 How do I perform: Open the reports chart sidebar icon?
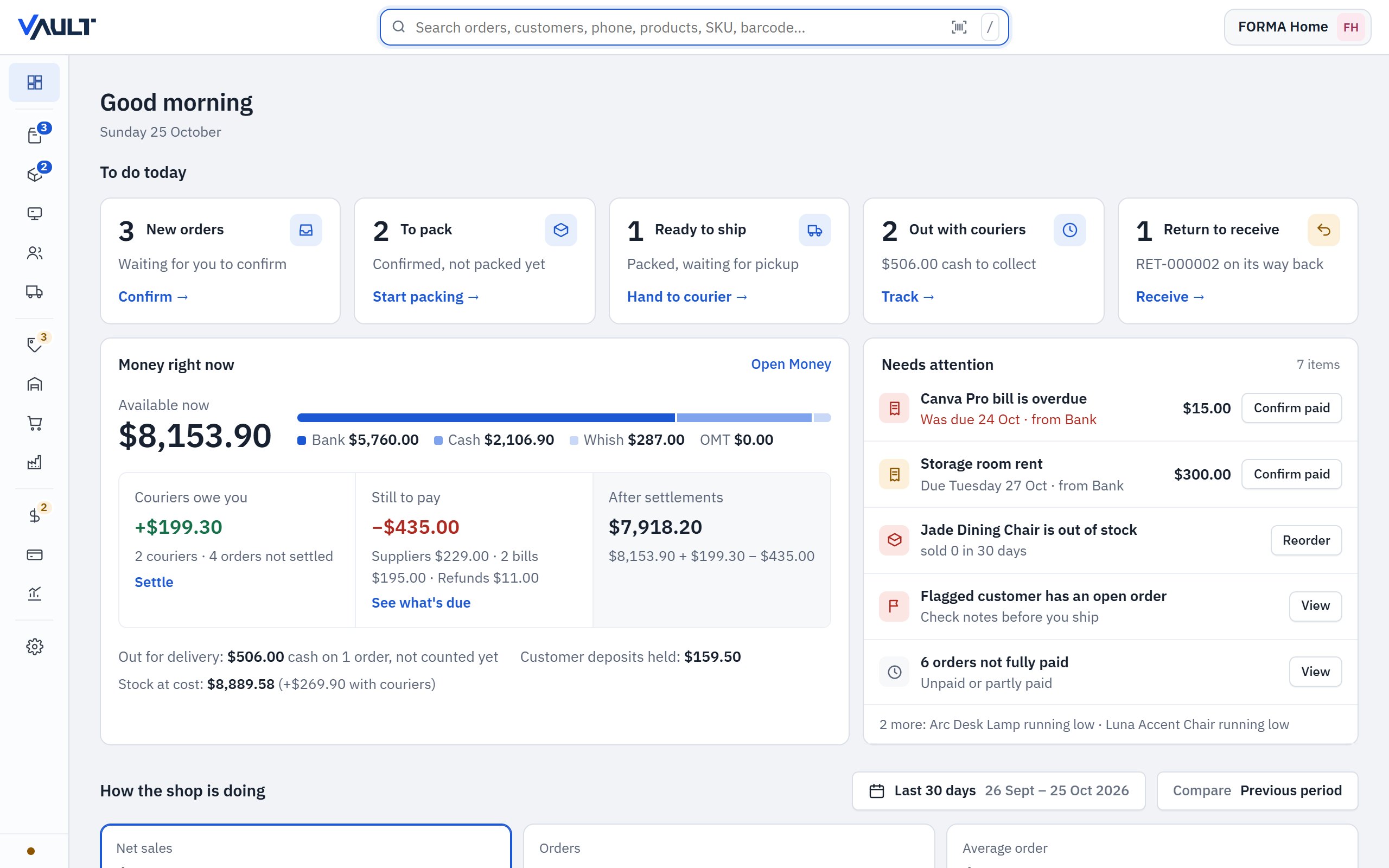pos(34,593)
